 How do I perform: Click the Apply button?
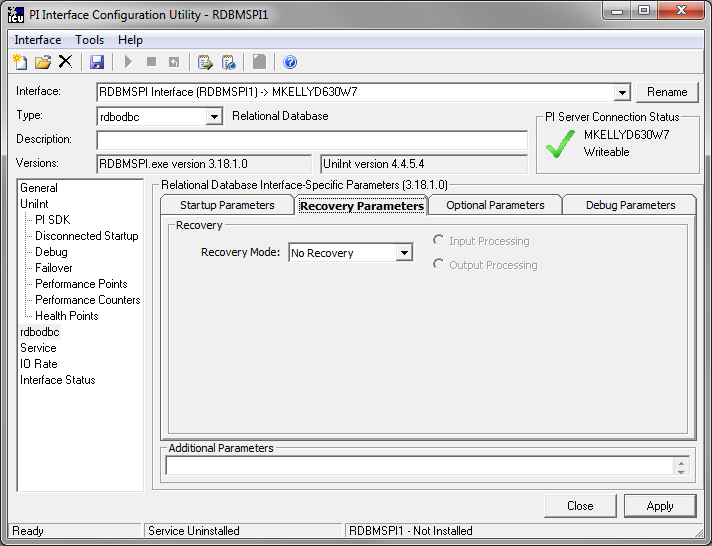tap(660, 506)
